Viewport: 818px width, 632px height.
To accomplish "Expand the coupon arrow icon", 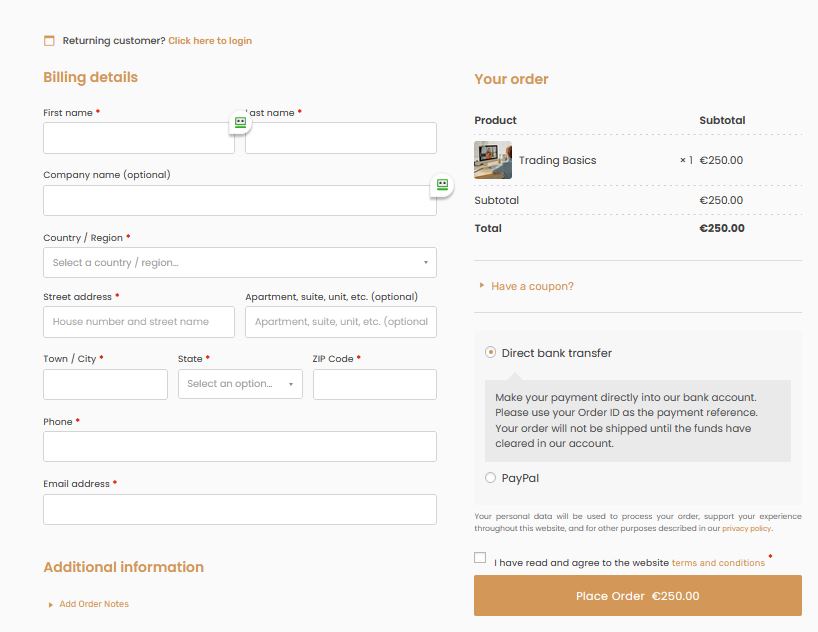I will coord(482,286).
